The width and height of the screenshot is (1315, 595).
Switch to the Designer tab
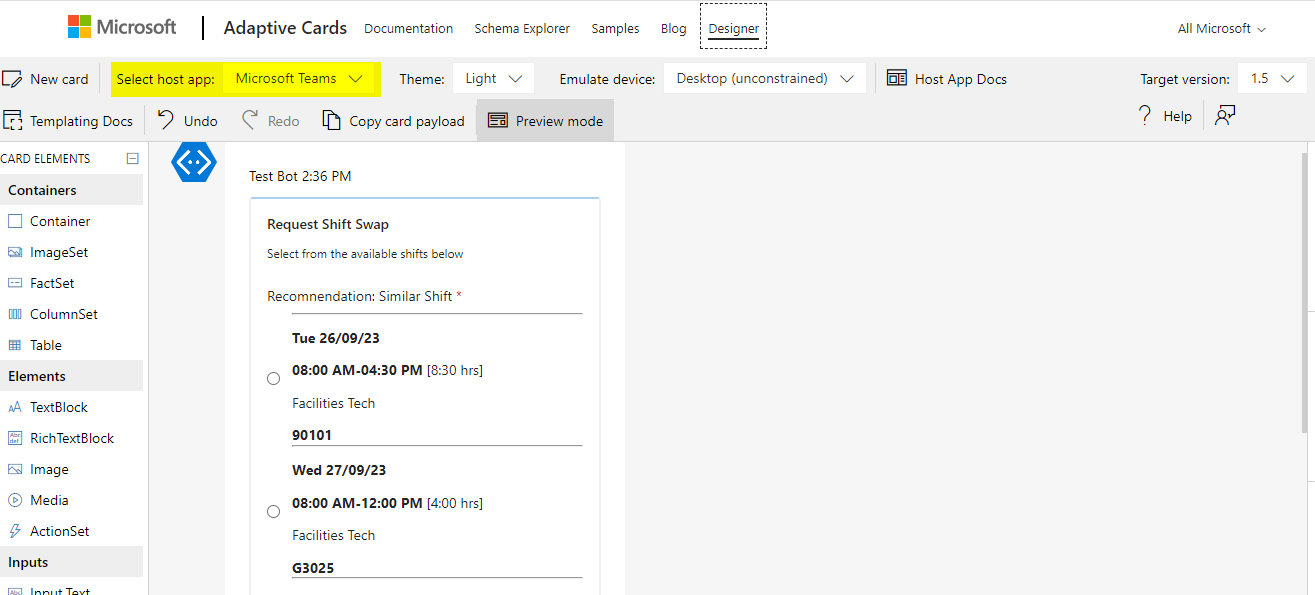[x=733, y=28]
